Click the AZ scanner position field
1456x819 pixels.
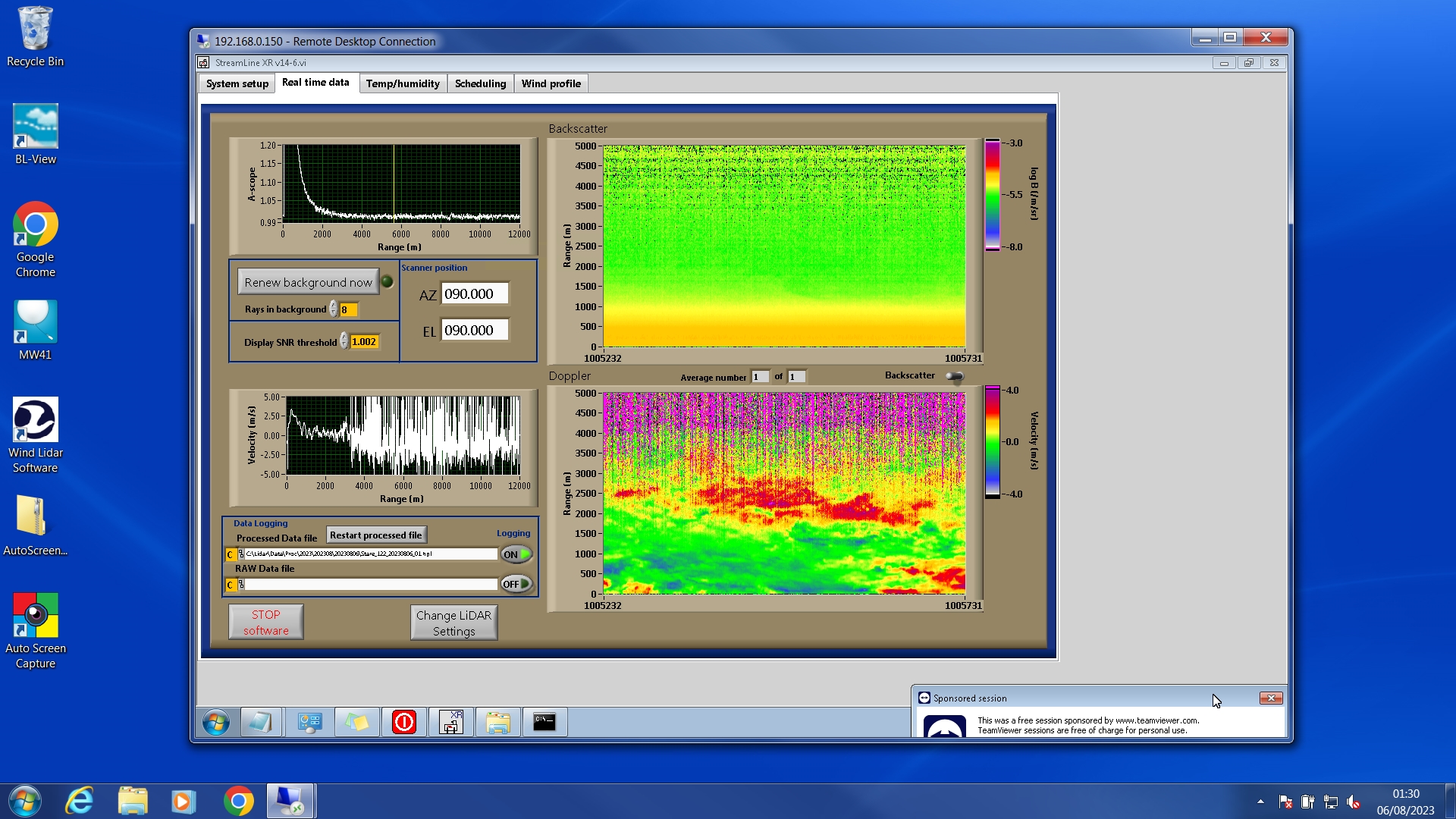pos(474,294)
